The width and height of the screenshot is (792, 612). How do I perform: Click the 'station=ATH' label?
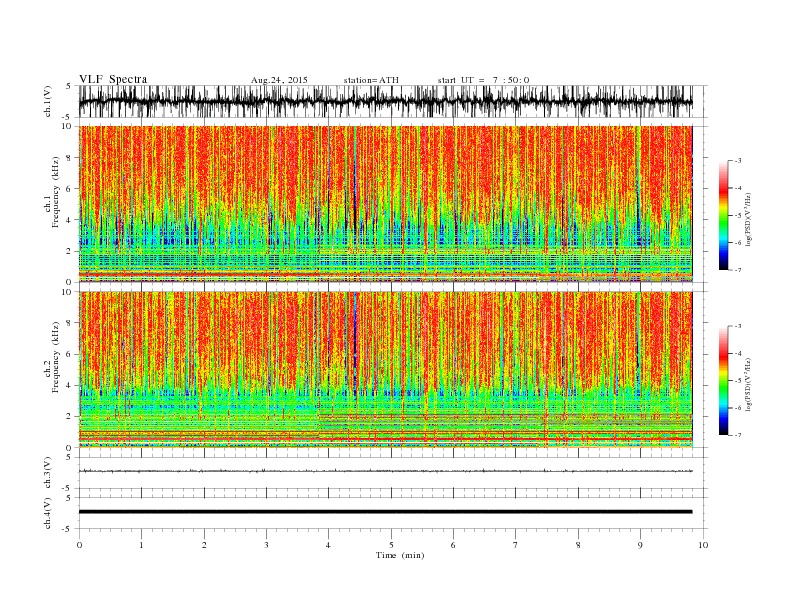pyautogui.click(x=371, y=80)
